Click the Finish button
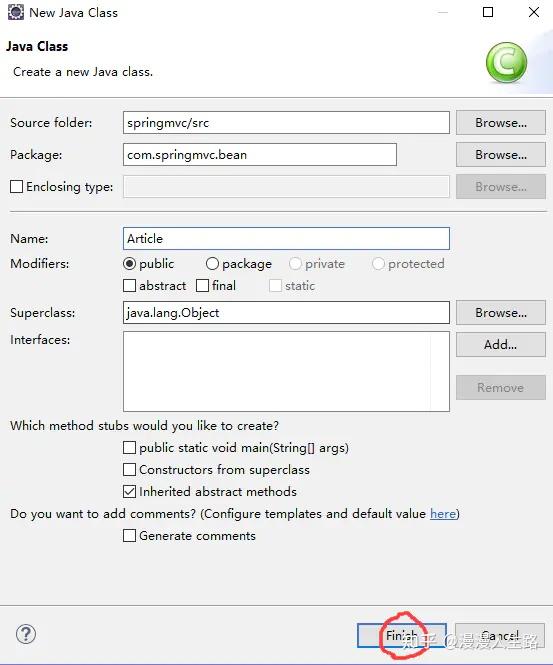This screenshot has height=665, width=553. tap(402, 635)
